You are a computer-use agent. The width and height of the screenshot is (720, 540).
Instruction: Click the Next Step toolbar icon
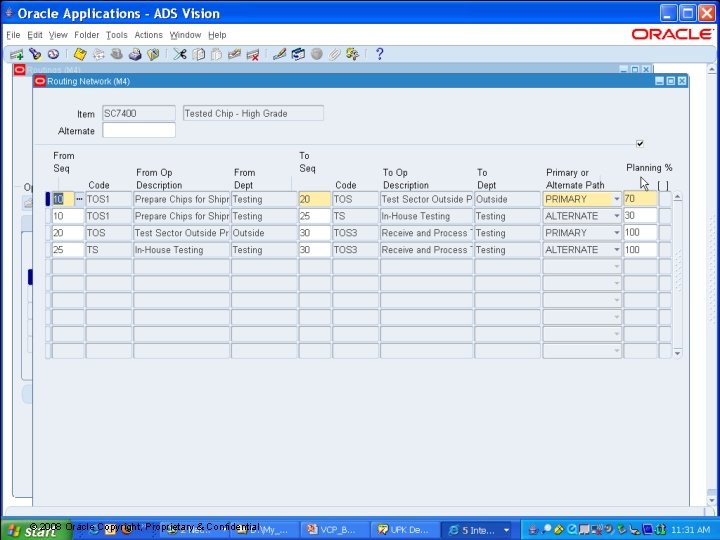pyautogui.click(x=98, y=54)
